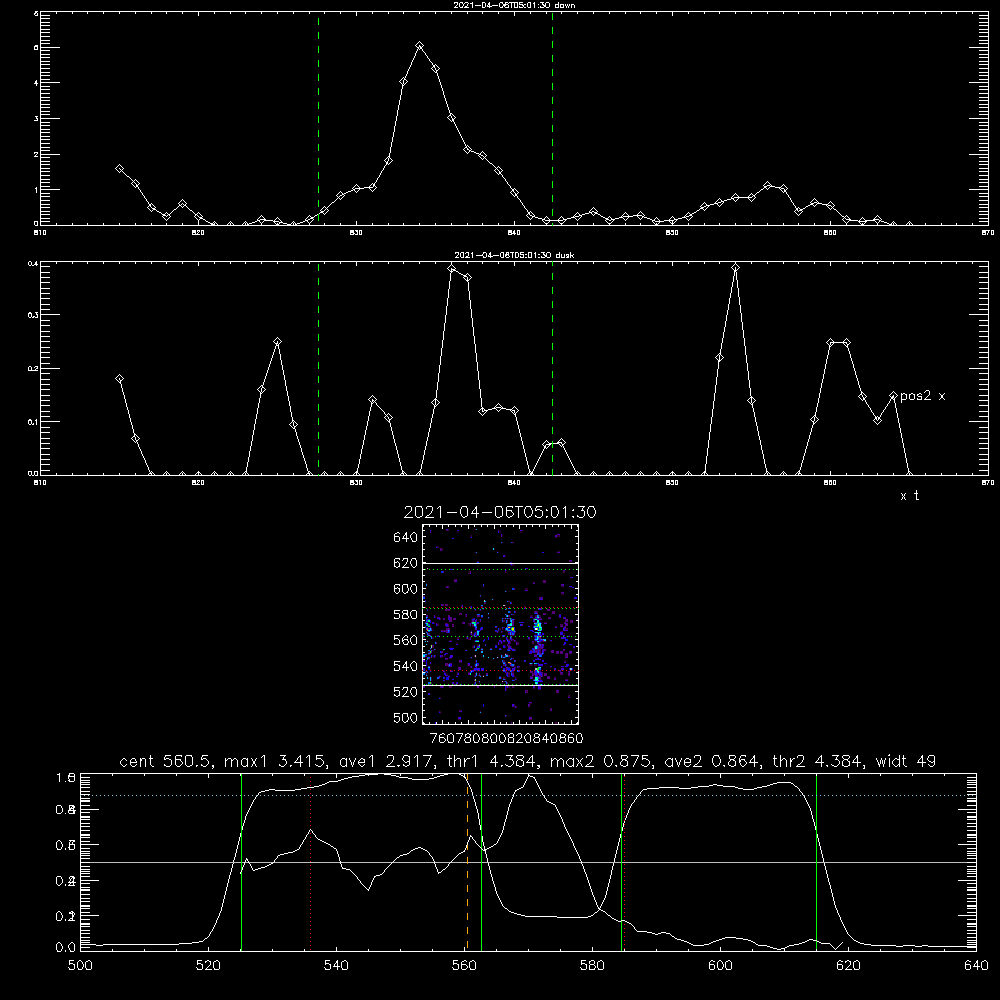Click the upper white horizontal line on the spectrogram
The width and height of the screenshot is (1000, 1000).
tap(501, 563)
